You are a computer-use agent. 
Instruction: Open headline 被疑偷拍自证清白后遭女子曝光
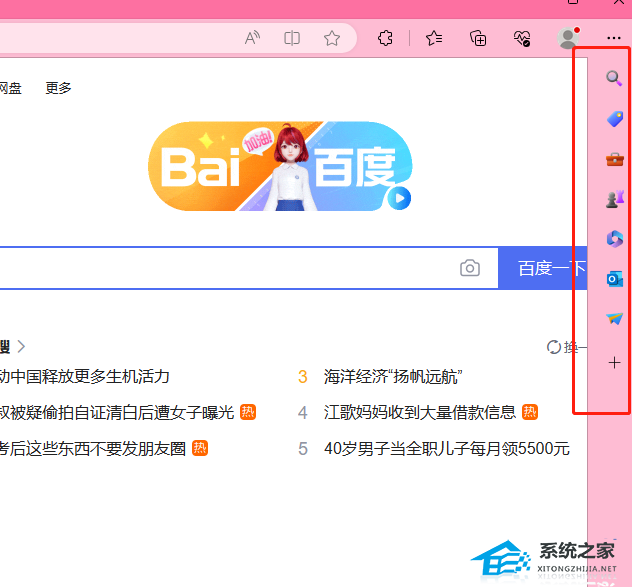[x=117, y=412]
